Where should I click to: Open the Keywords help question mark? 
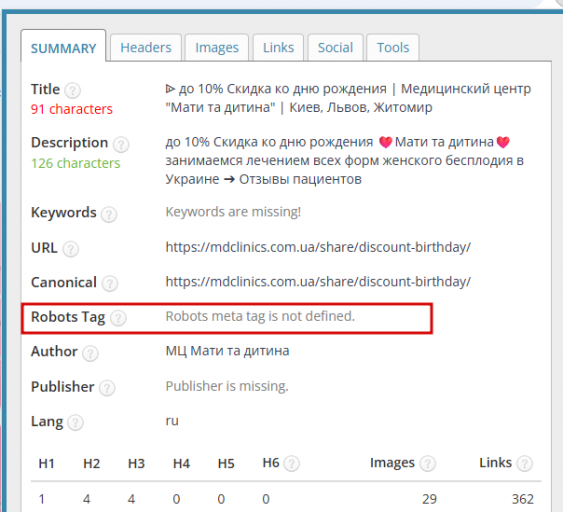click(109, 214)
